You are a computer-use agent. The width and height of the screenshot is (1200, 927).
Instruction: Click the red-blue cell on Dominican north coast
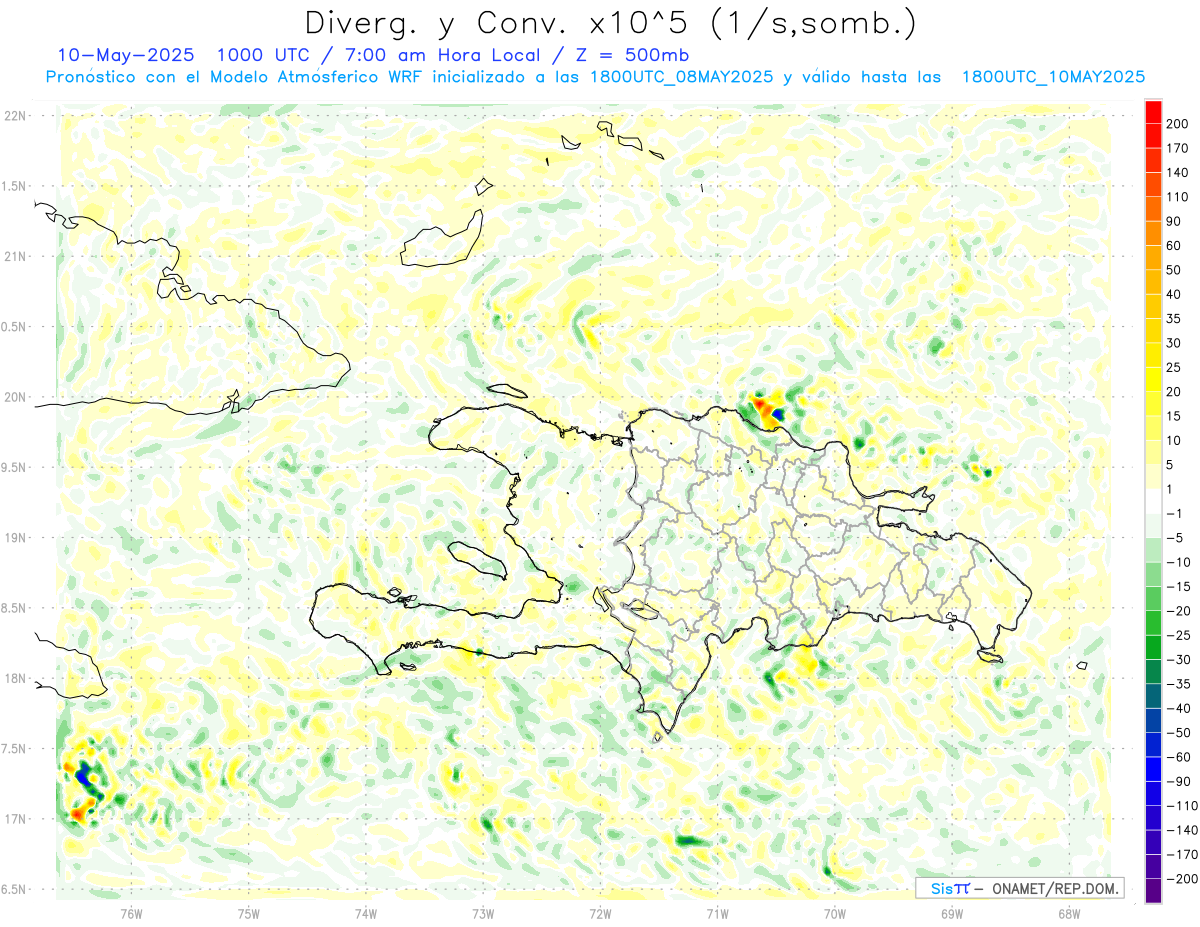[x=767, y=409]
